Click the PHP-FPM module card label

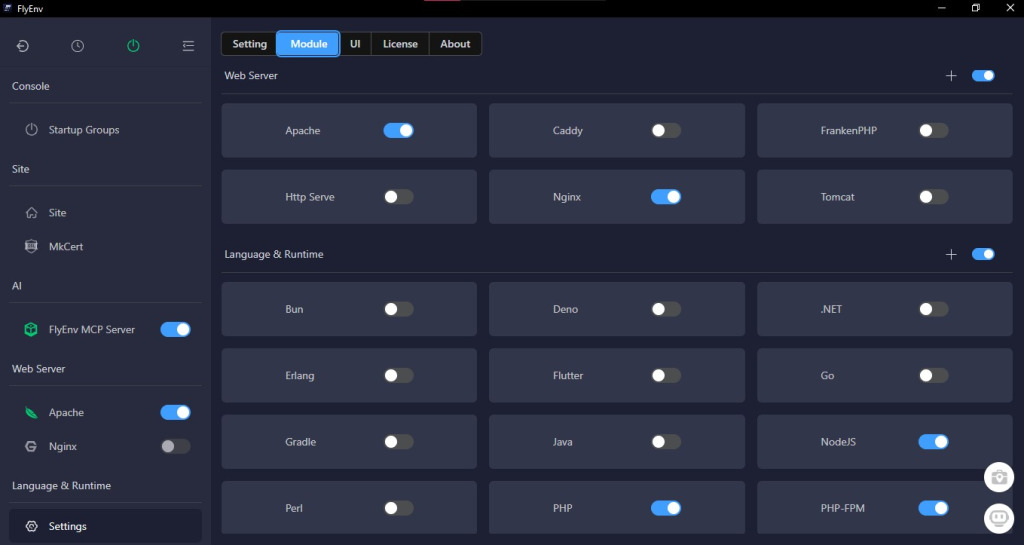(x=842, y=508)
